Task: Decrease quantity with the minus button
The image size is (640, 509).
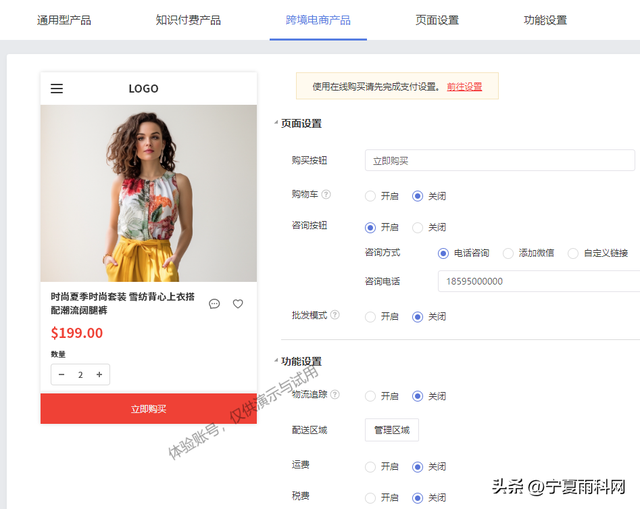Action: click(62, 374)
